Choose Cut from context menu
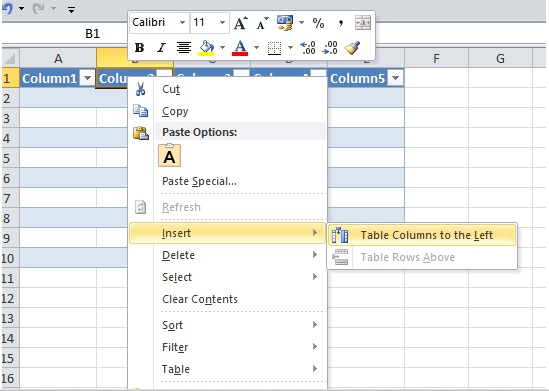Image resolution: width=549 pixels, height=391 pixels. click(228, 89)
